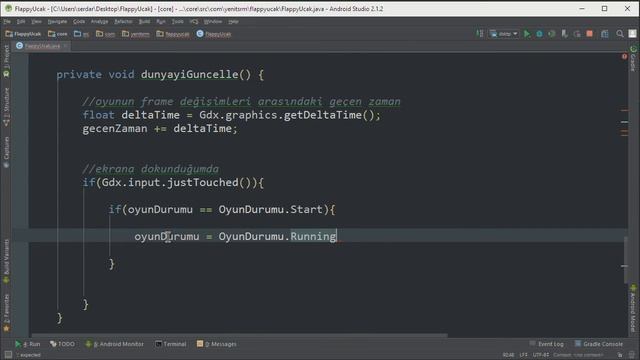Open the Edit menu
Viewport: 640px width, 360px height.
[21, 21]
